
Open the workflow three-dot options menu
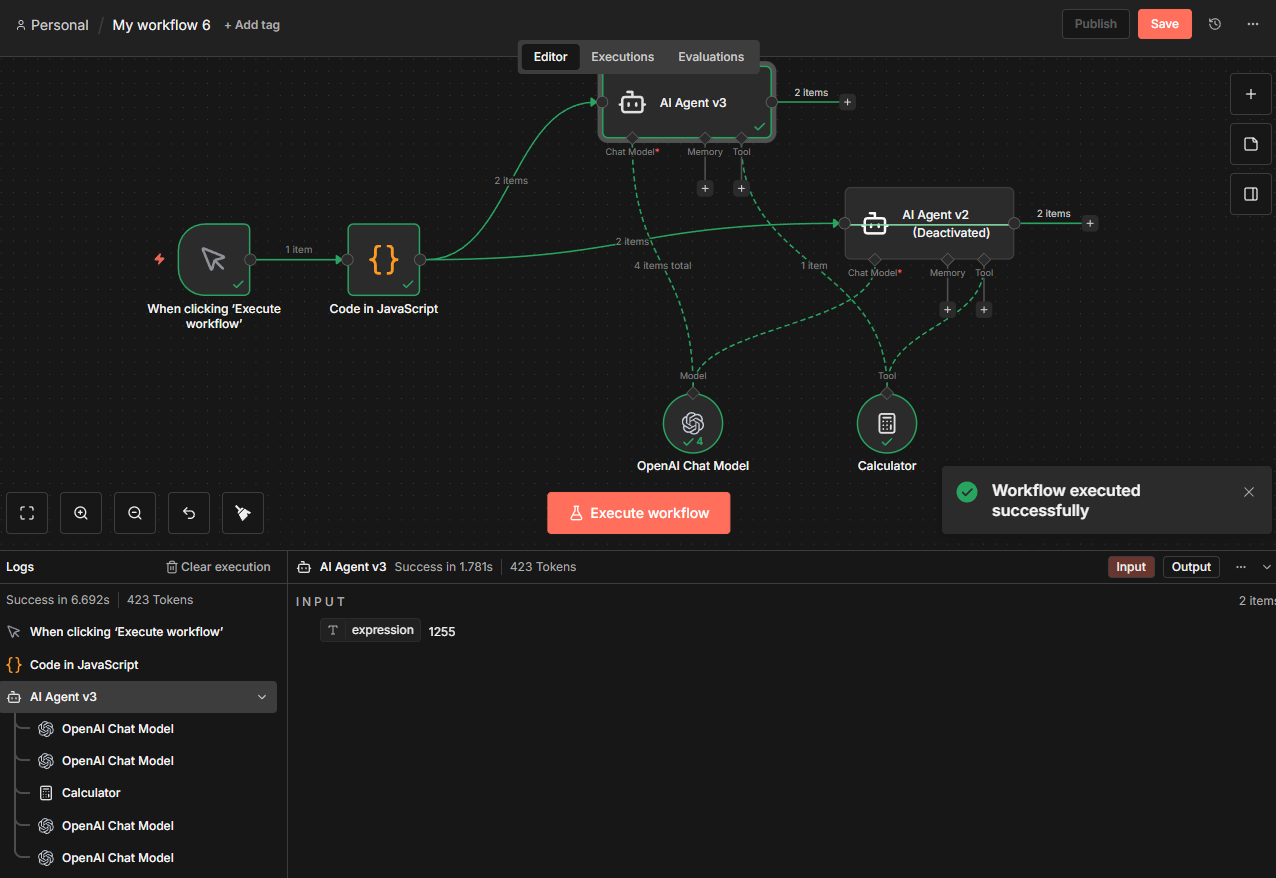1253,24
